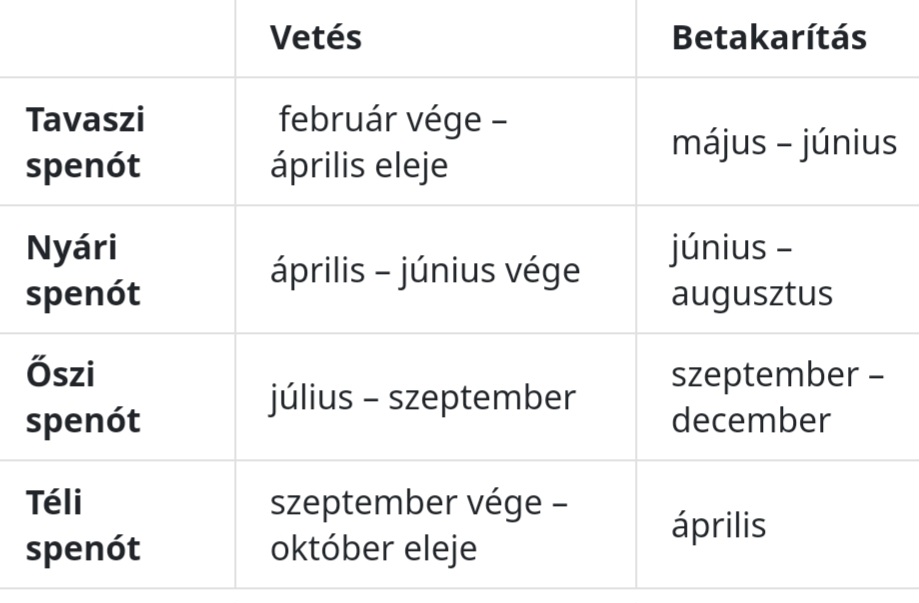Click the empty top-left header cell
This screenshot has height=603, width=919.
[x=117, y=38]
